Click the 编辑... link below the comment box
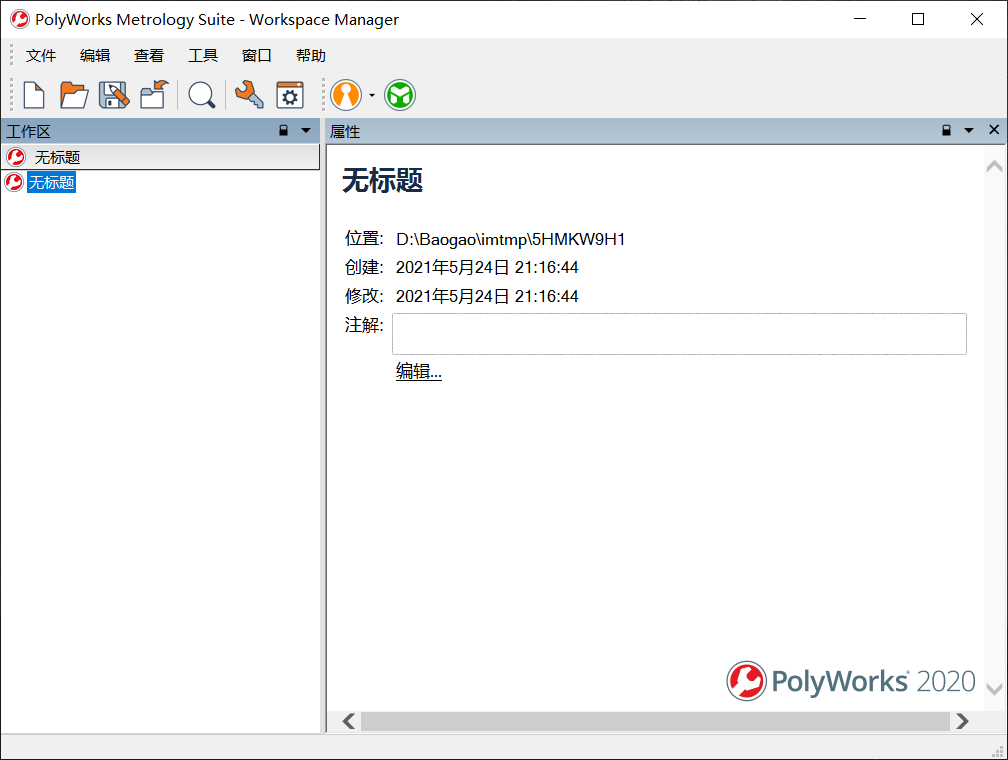 coord(417,371)
